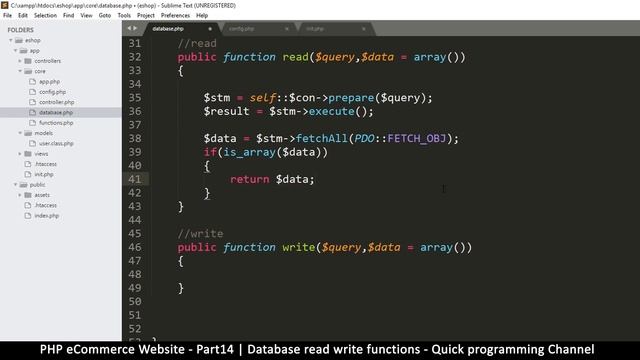Click the Sublime Text title bar icon

click(x=5, y=5)
